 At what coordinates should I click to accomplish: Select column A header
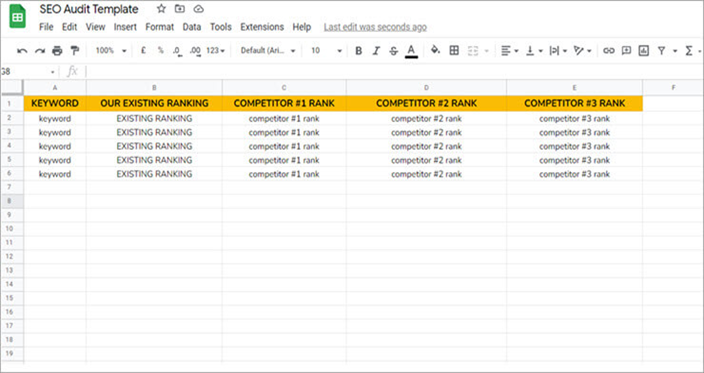[x=55, y=88]
